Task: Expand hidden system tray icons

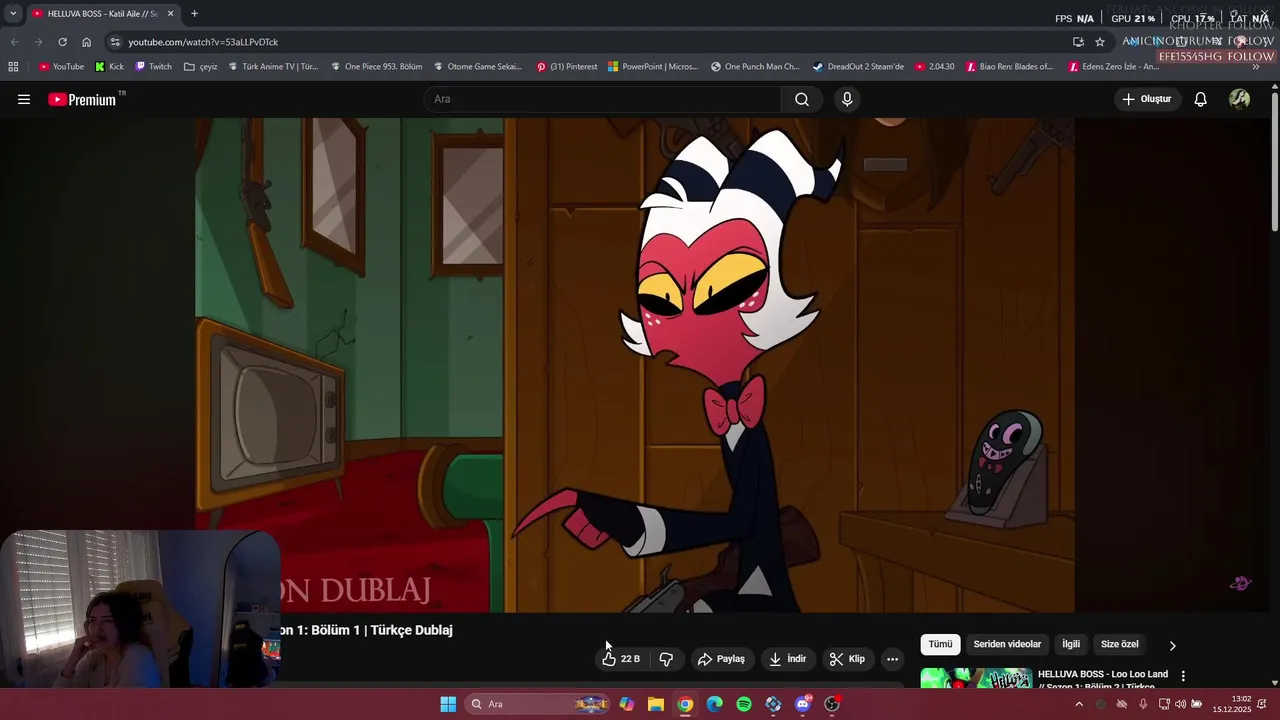Action: (x=1078, y=704)
